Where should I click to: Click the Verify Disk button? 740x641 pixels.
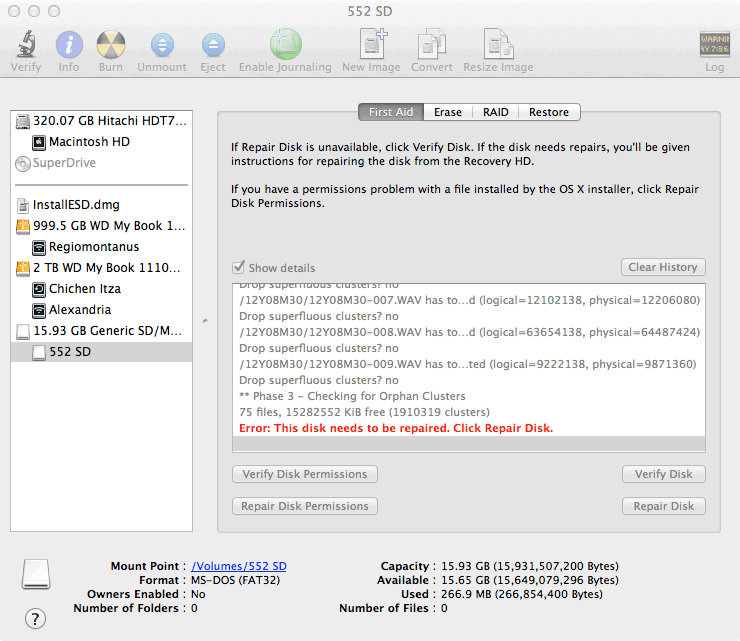pyautogui.click(x=663, y=474)
